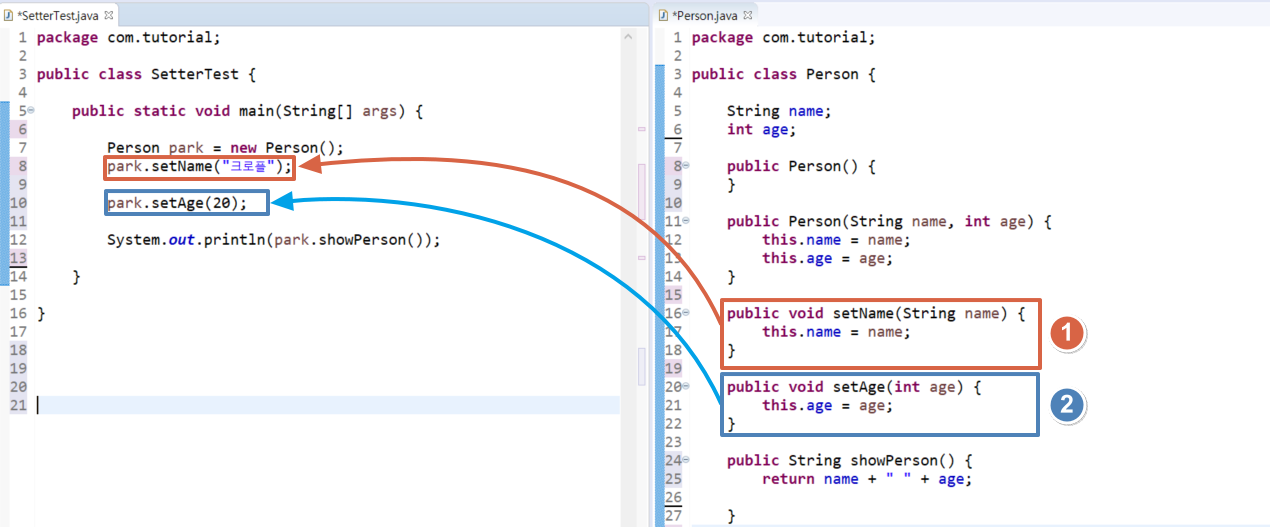The image size is (1270, 527).
Task: Switch to the *Person.java editor tab
Action: [705, 14]
